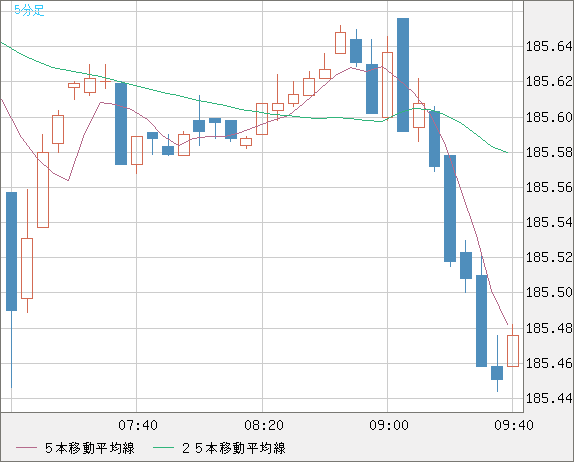Viewport: 574px width, 462px height.
Task: Click the 09:40 time axis label
Action: tap(514, 425)
